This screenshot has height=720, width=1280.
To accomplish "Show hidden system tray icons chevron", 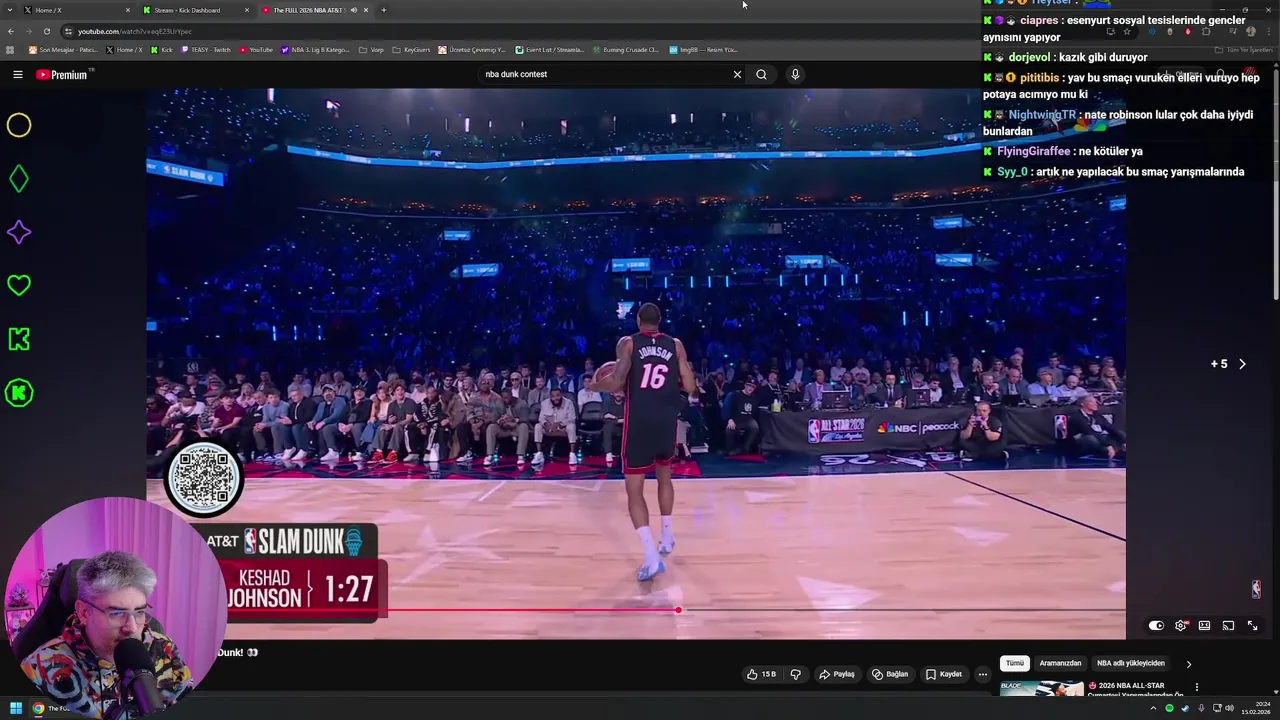I will (1153, 708).
